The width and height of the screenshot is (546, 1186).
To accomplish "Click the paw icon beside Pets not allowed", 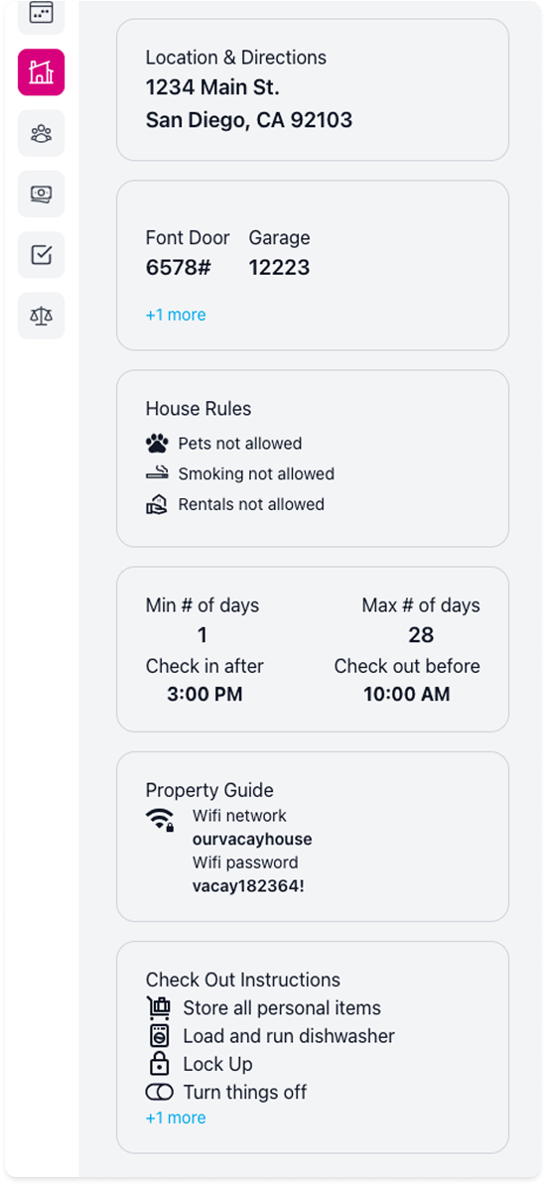I will click(x=157, y=443).
